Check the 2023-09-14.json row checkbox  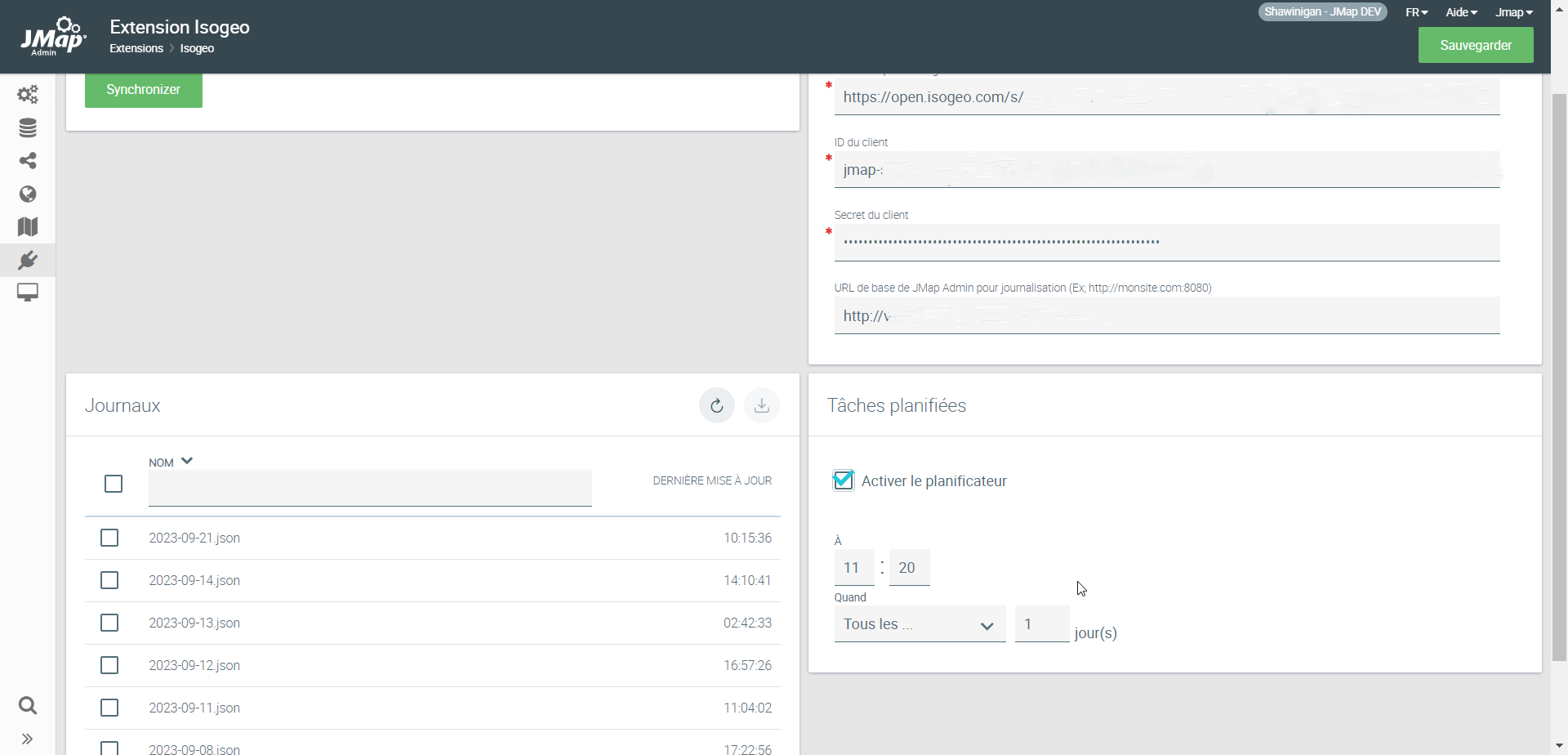coord(109,580)
